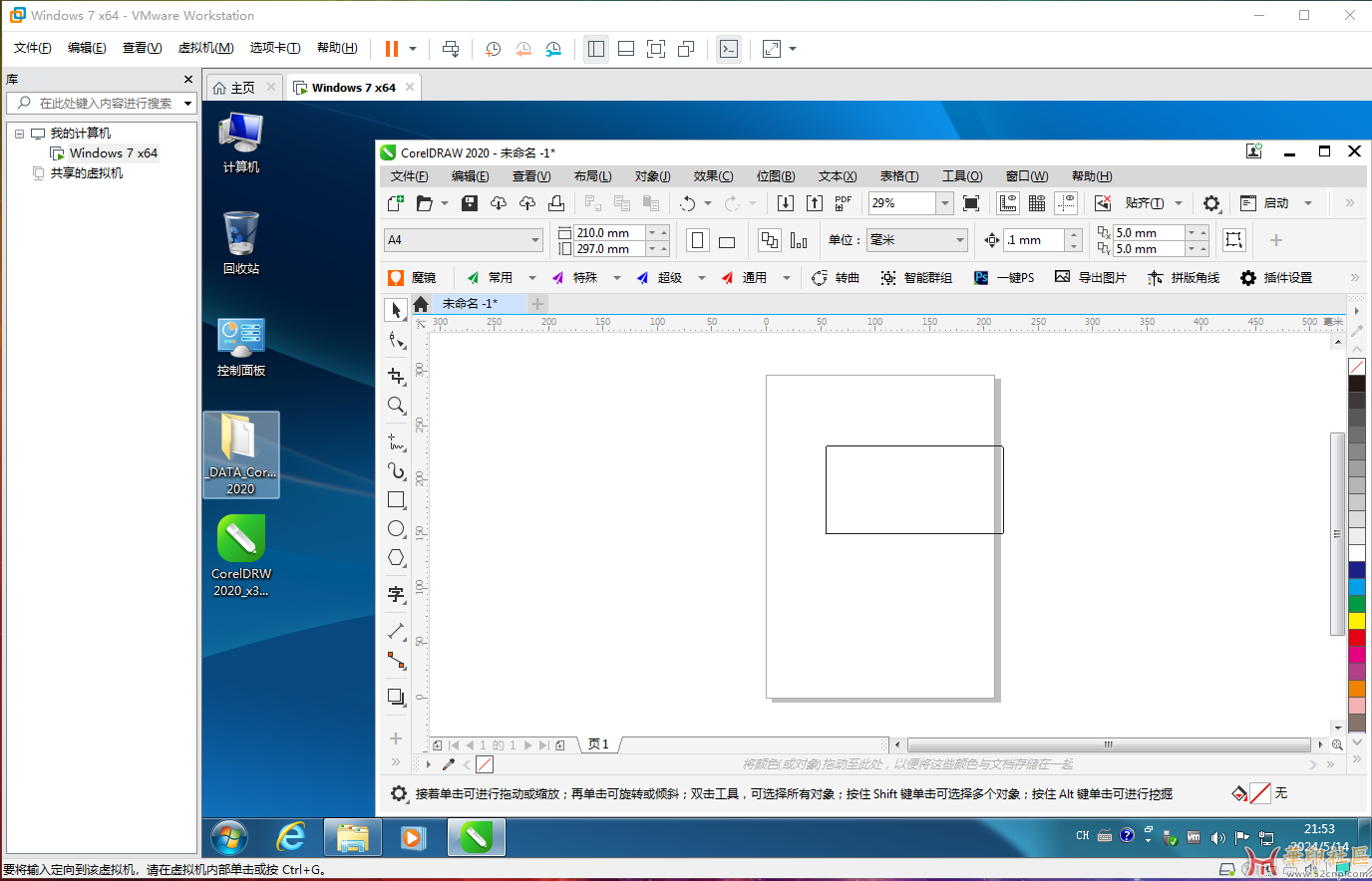Open the zoom level dropdown
The width and height of the screenshot is (1372, 881).
944,203
